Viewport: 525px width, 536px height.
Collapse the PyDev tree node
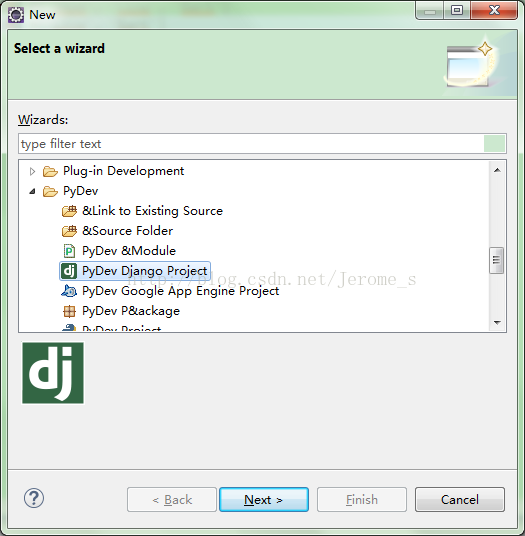tap(32, 191)
